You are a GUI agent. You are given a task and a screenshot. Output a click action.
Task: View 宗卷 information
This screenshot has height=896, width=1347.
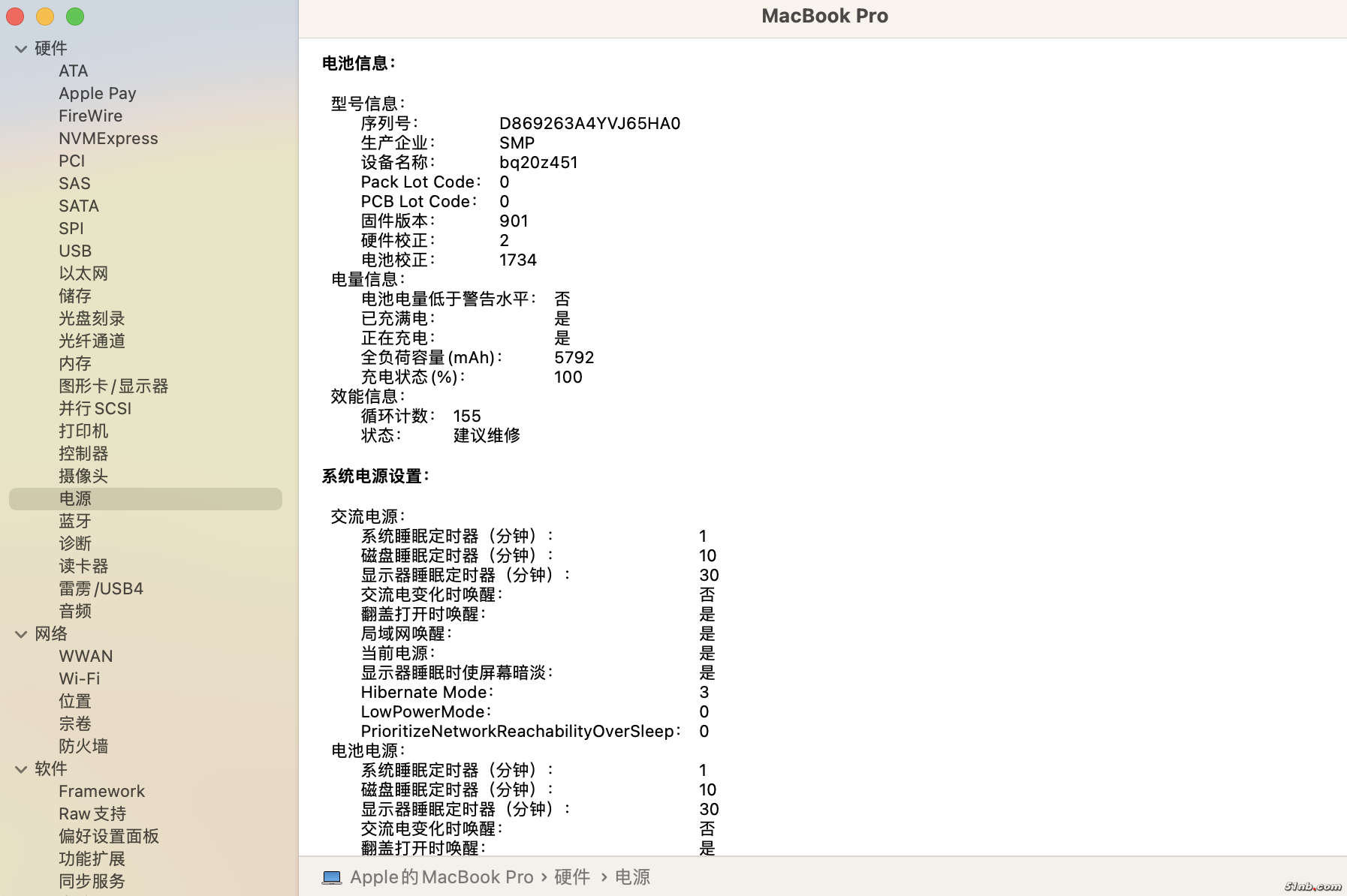point(75,724)
